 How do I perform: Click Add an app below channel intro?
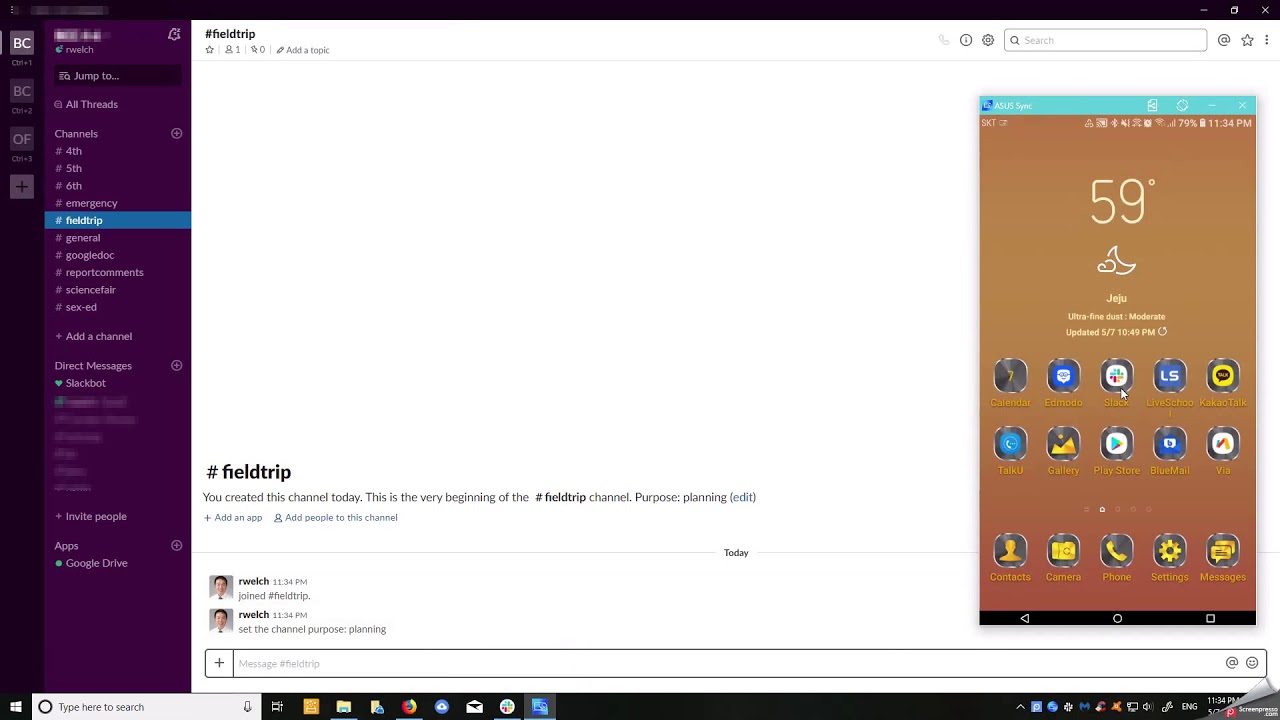tap(233, 518)
